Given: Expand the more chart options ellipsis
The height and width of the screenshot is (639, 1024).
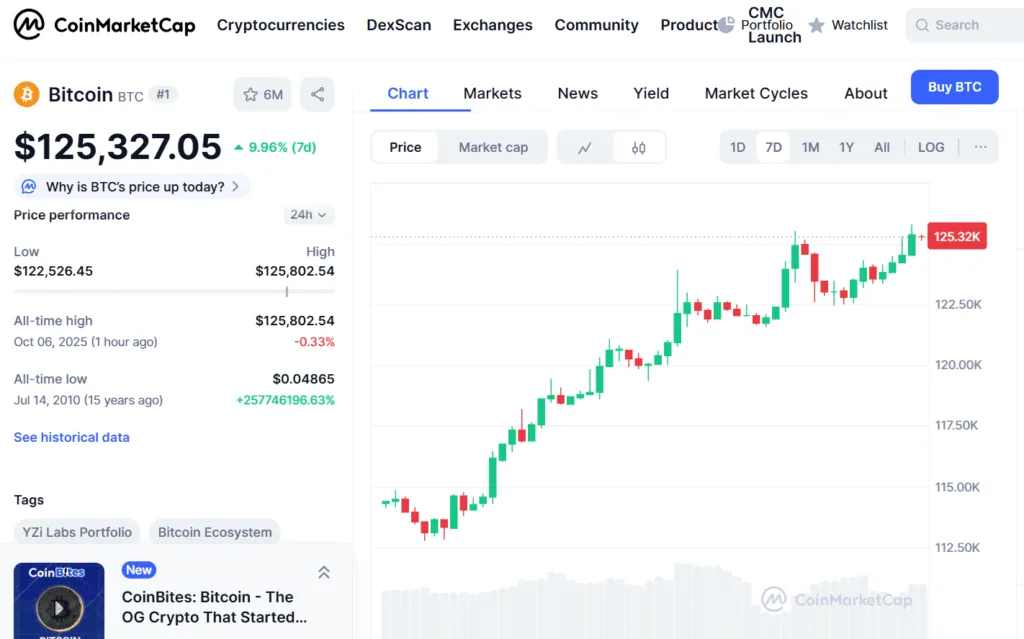Looking at the screenshot, I should [x=978, y=146].
